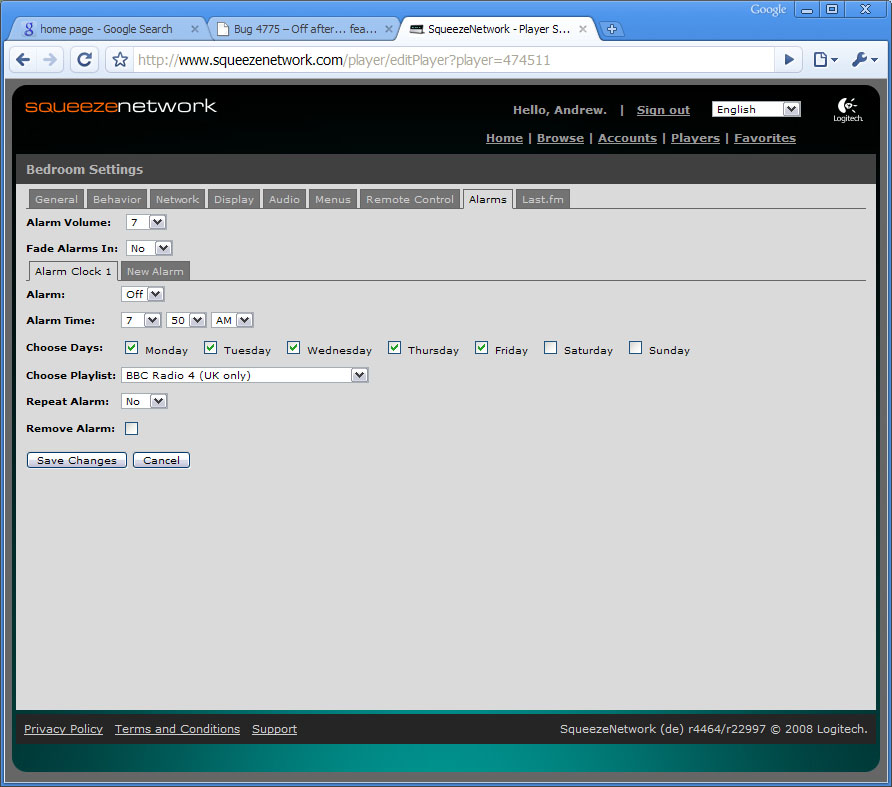Open the wrench settings menu
892x787 pixels.
[864, 60]
